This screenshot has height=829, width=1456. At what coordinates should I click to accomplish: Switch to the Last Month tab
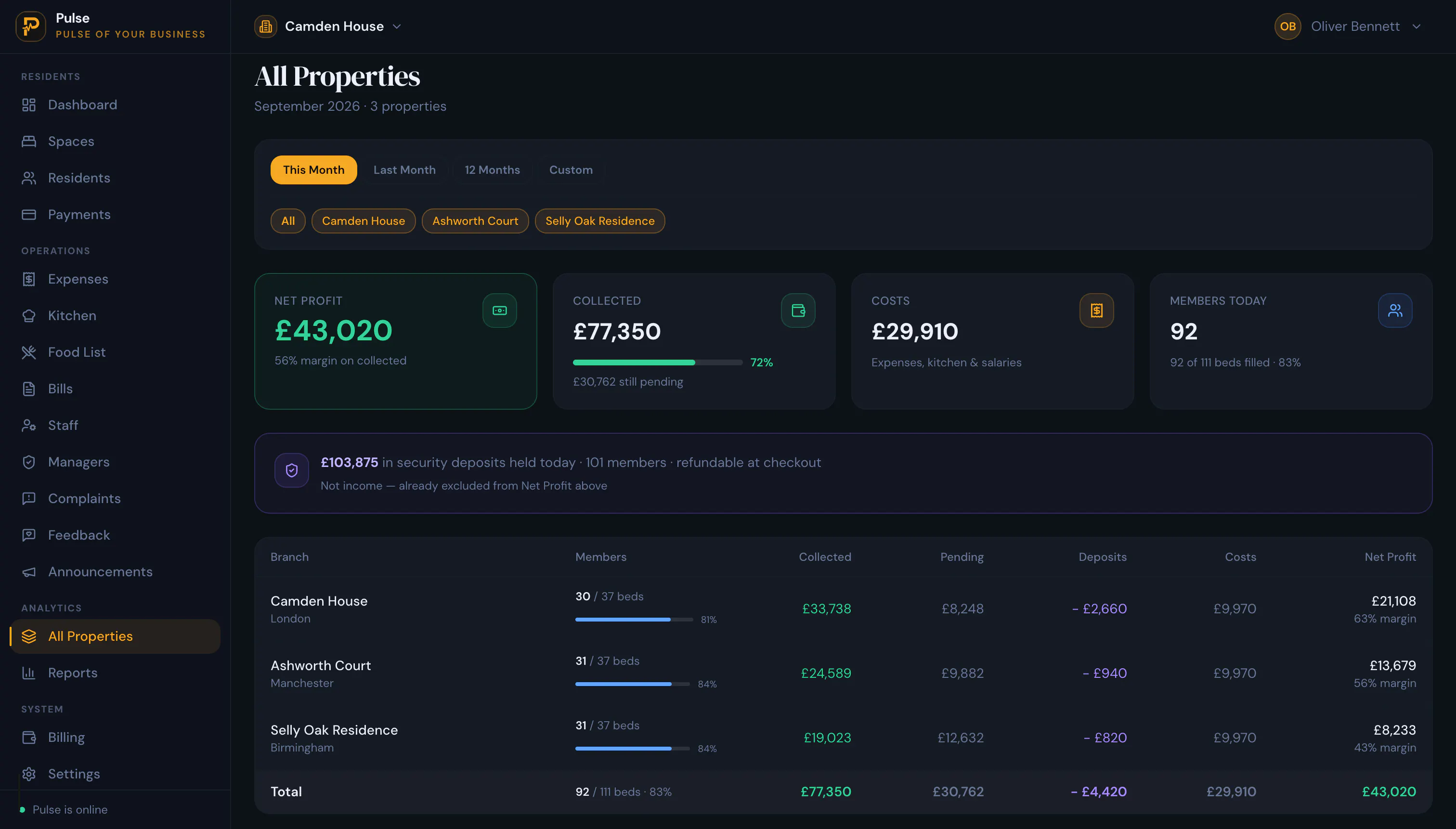pos(404,169)
